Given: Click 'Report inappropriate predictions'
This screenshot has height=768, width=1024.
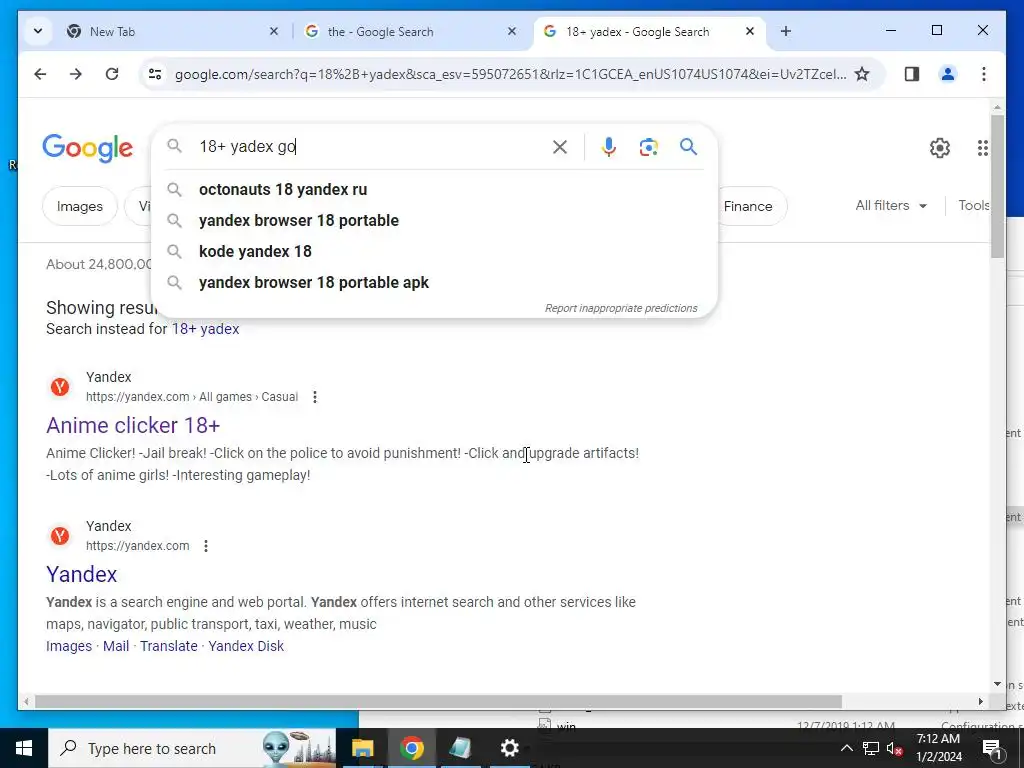Looking at the screenshot, I should pyautogui.click(x=621, y=308).
